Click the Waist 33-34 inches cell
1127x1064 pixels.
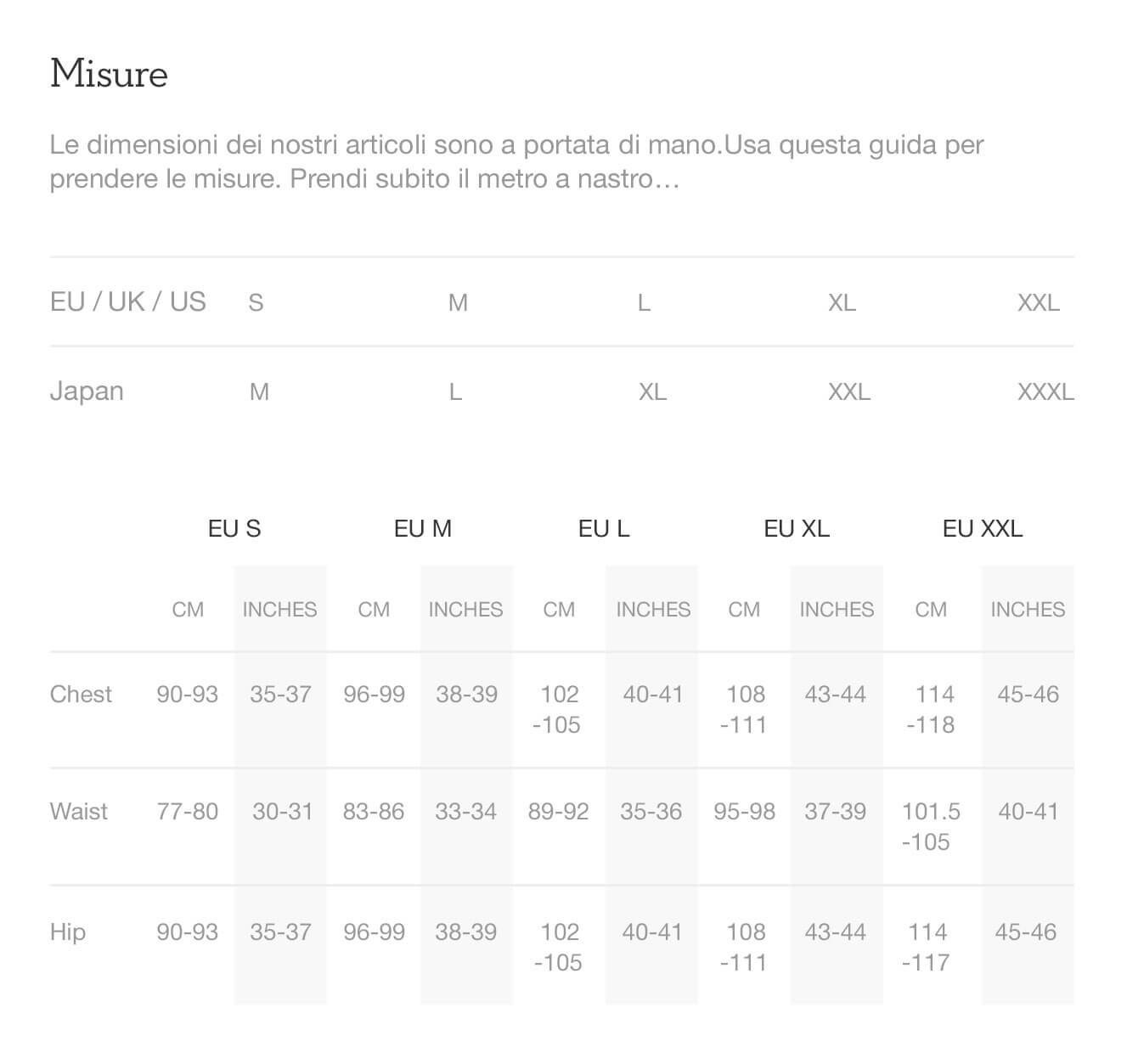[466, 812]
